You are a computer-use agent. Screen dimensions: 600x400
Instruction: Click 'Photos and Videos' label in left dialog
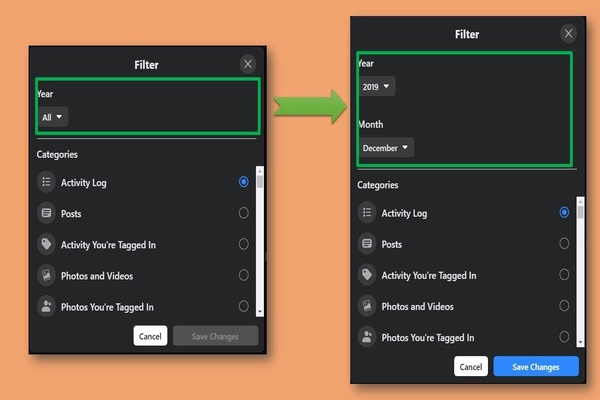97,276
